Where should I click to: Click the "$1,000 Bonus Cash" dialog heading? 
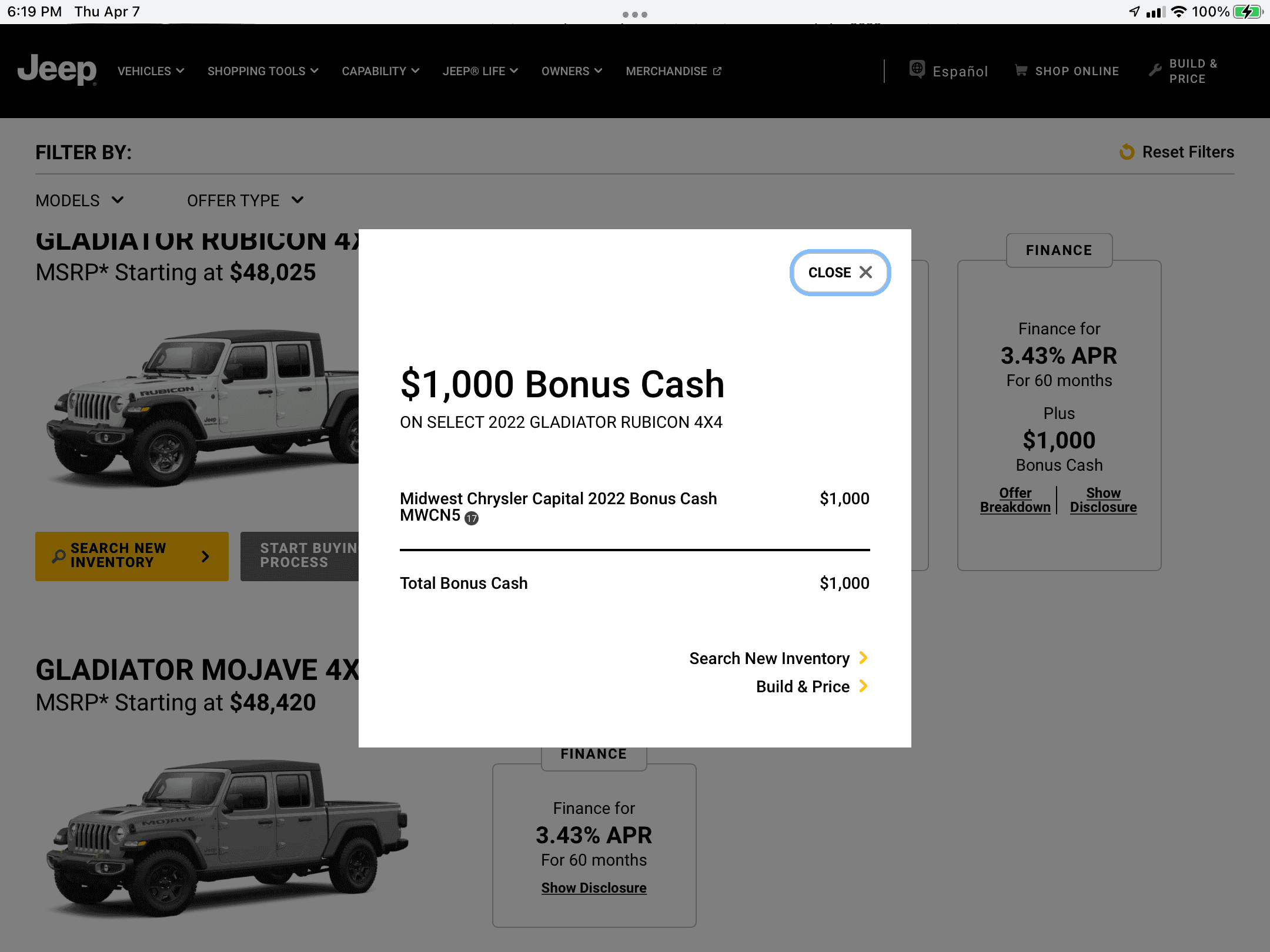coord(562,384)
